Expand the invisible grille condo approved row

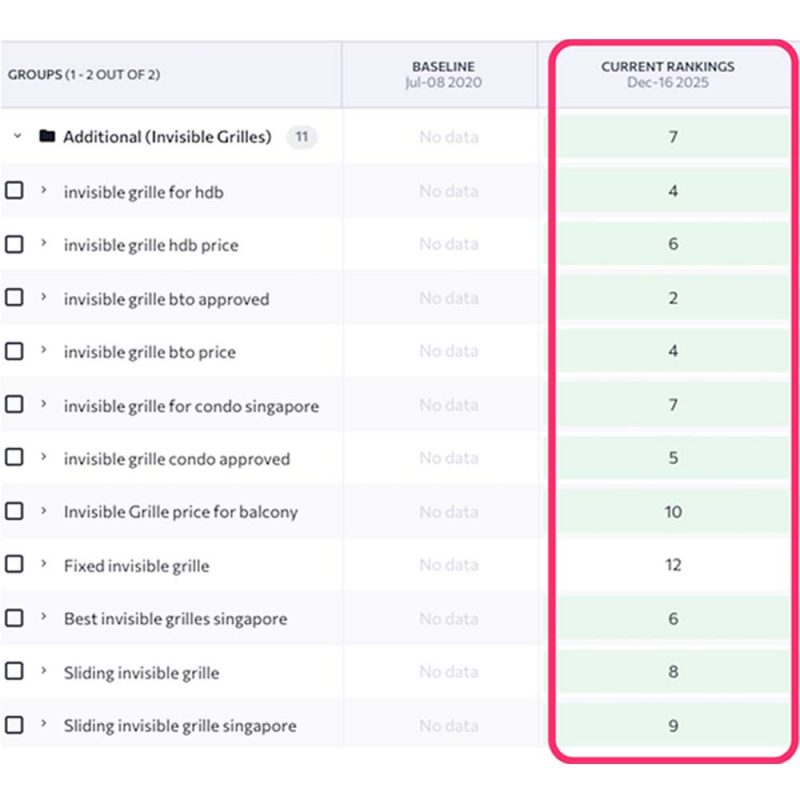[x=43, y=457]
